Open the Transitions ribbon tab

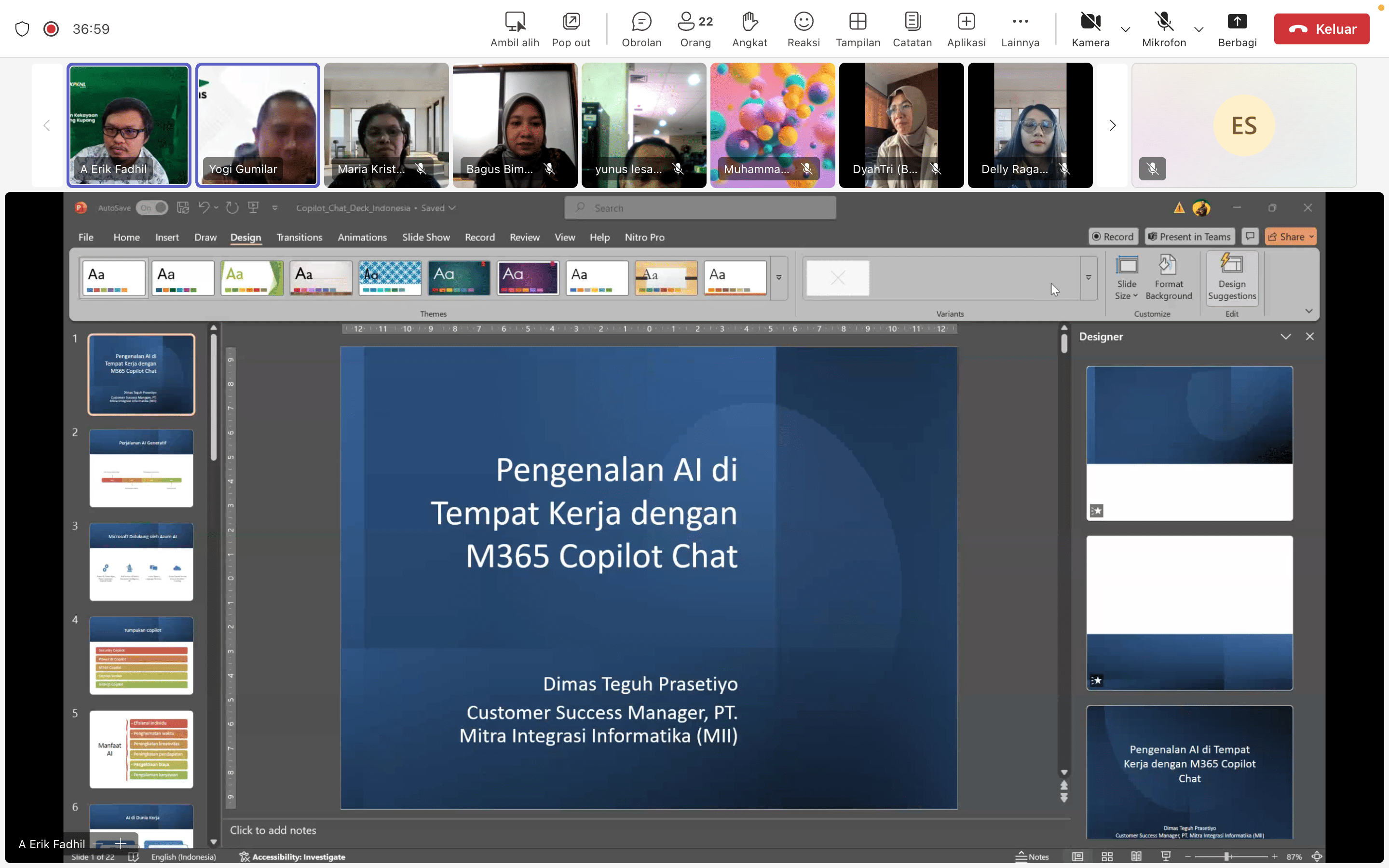pos(299,237)
